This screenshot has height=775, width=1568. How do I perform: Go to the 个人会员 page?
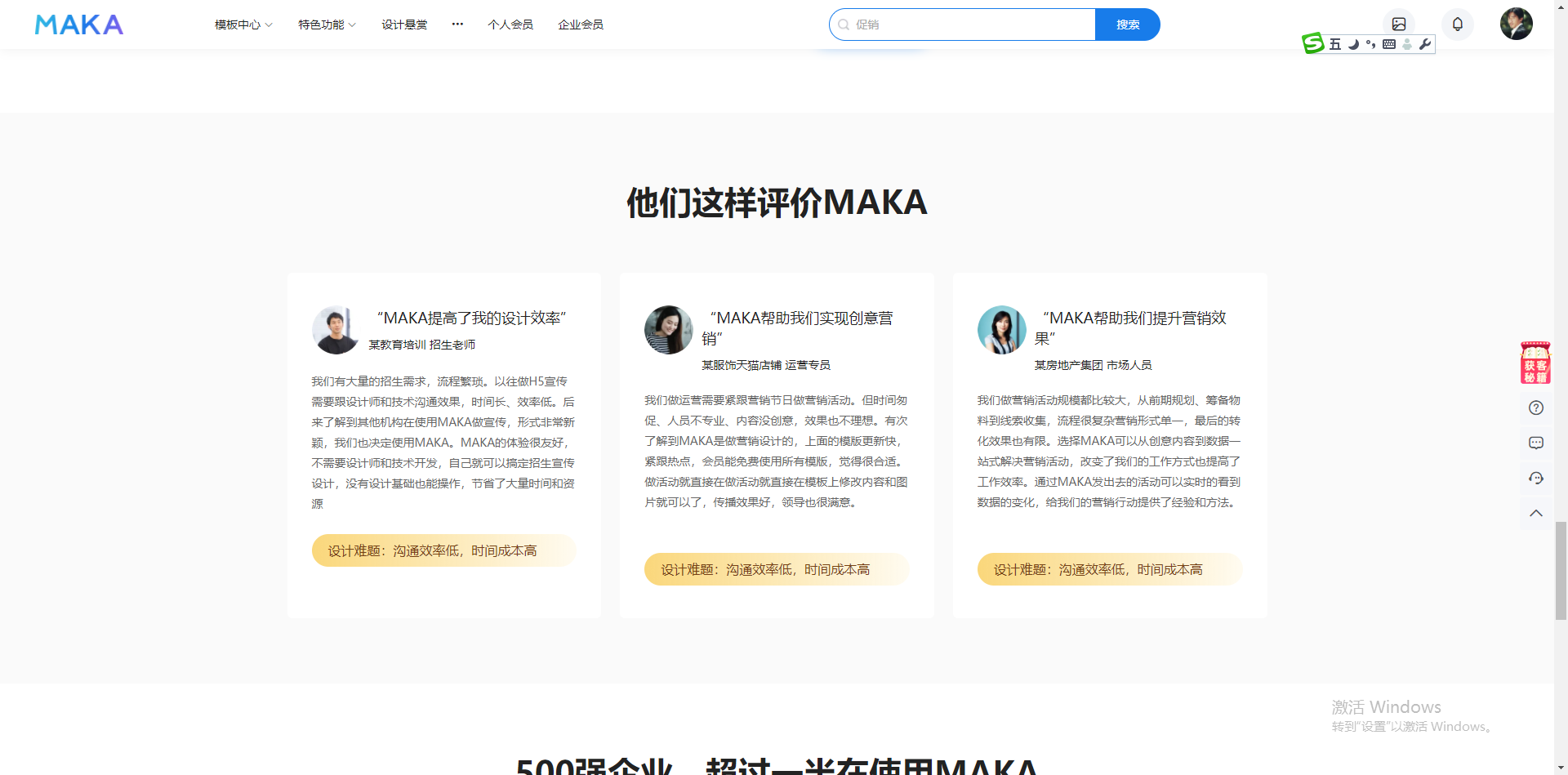pyautogui.click(x=510, y=24)
